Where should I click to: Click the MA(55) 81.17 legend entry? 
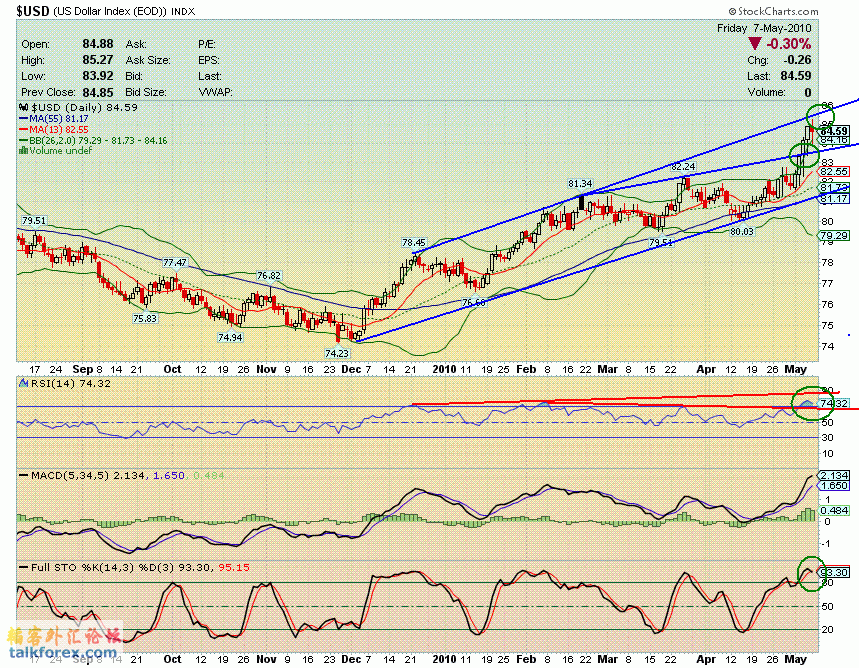tap(54, 118)
